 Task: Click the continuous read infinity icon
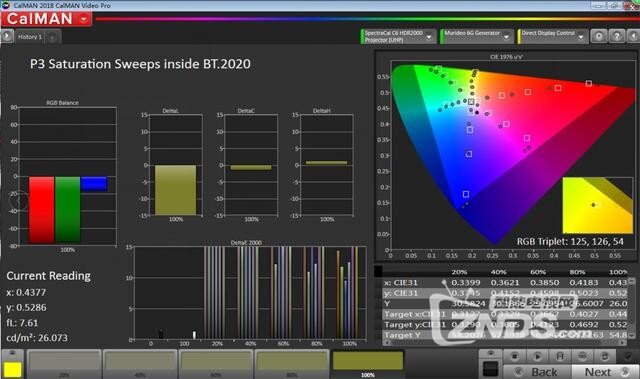582,357
